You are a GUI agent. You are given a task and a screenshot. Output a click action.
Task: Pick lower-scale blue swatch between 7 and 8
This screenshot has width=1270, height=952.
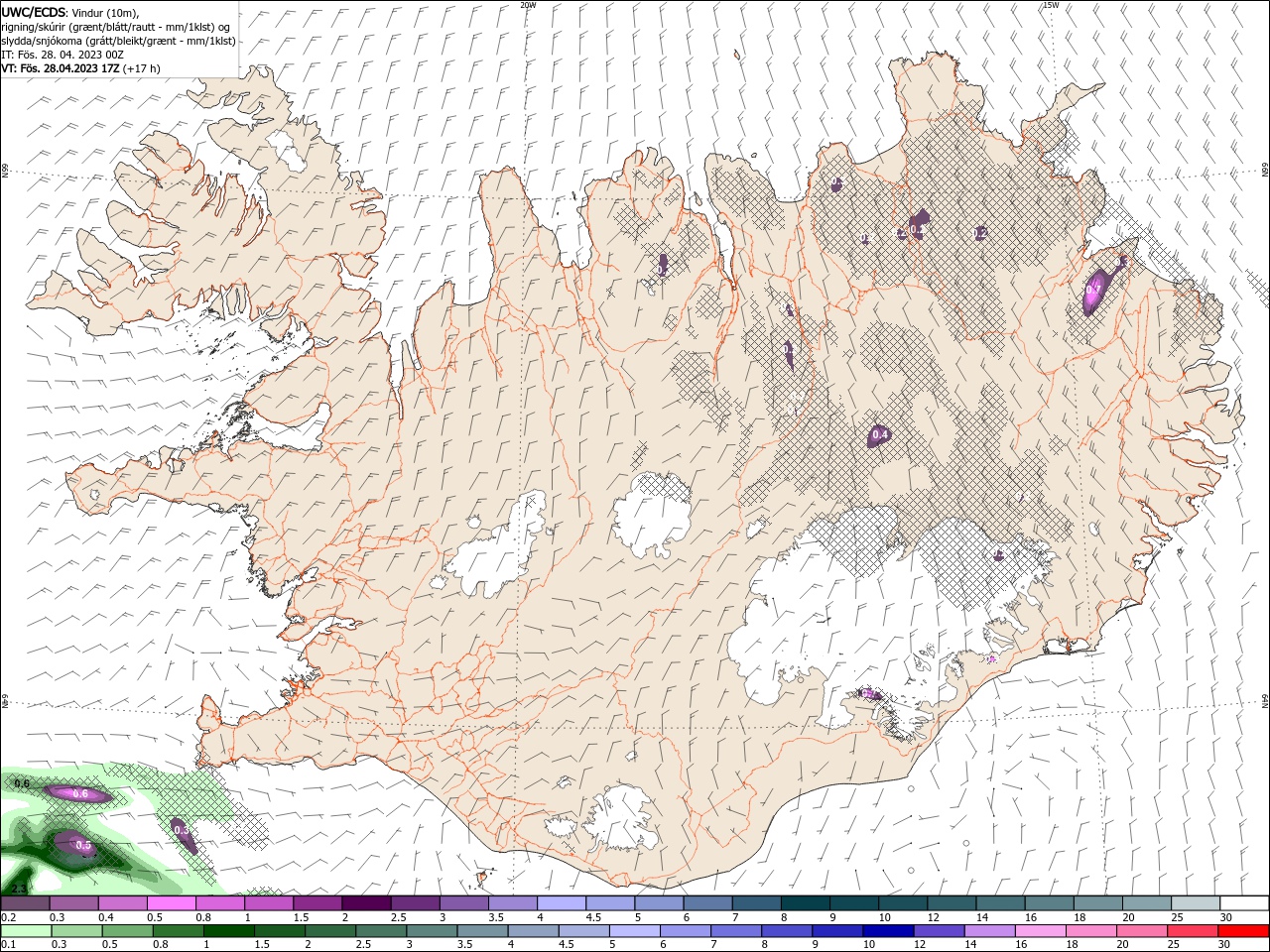tap(738, 931)
